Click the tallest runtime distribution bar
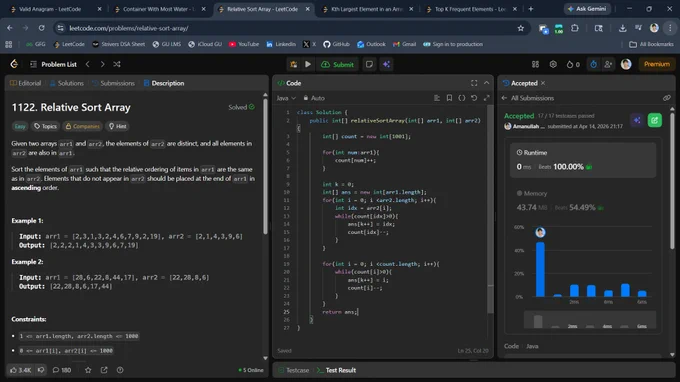 [x=540, y=269]
